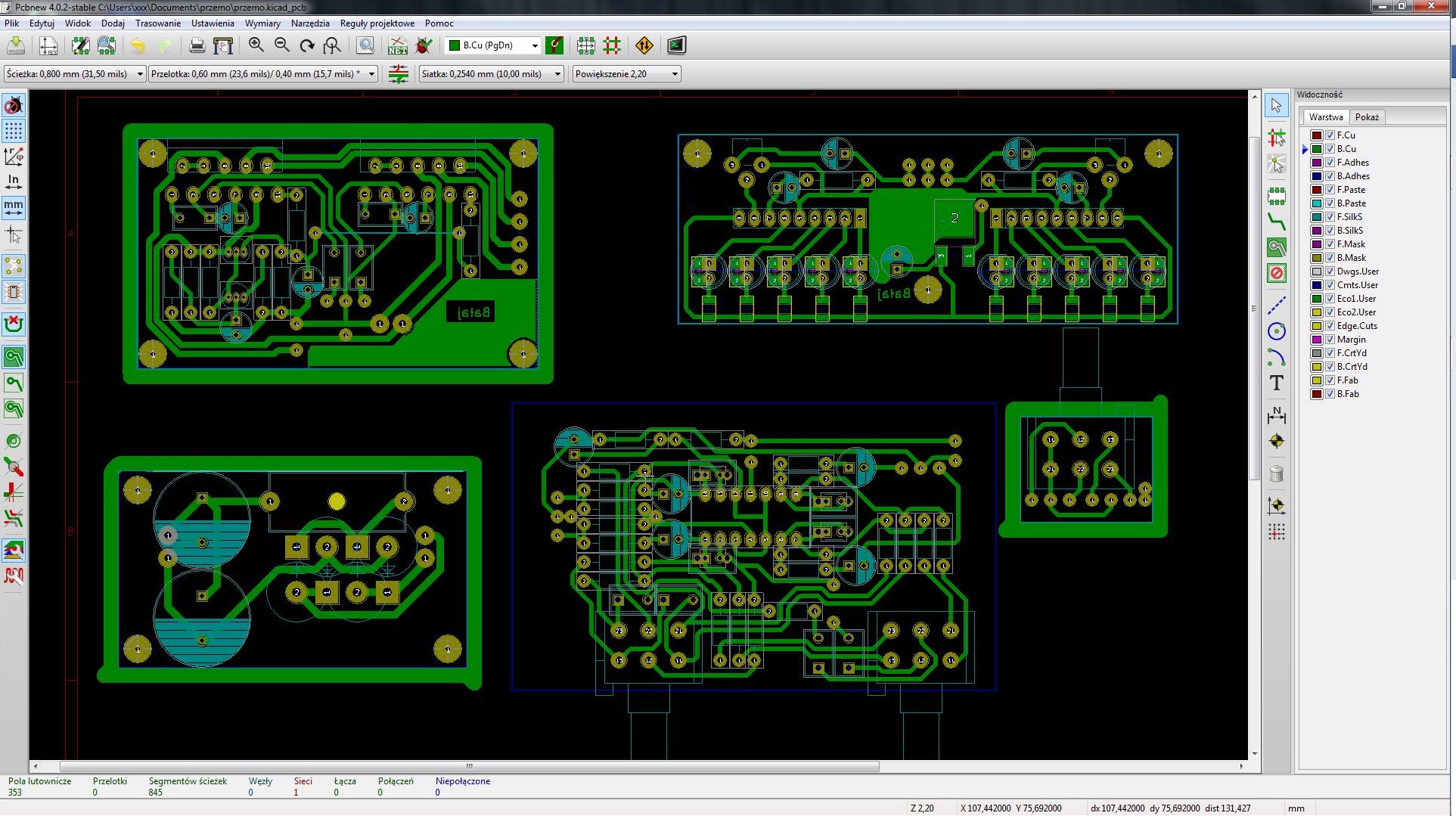Switch units to inches
The height and width of the screenshot is (816, 1456).
pos(14,182)
